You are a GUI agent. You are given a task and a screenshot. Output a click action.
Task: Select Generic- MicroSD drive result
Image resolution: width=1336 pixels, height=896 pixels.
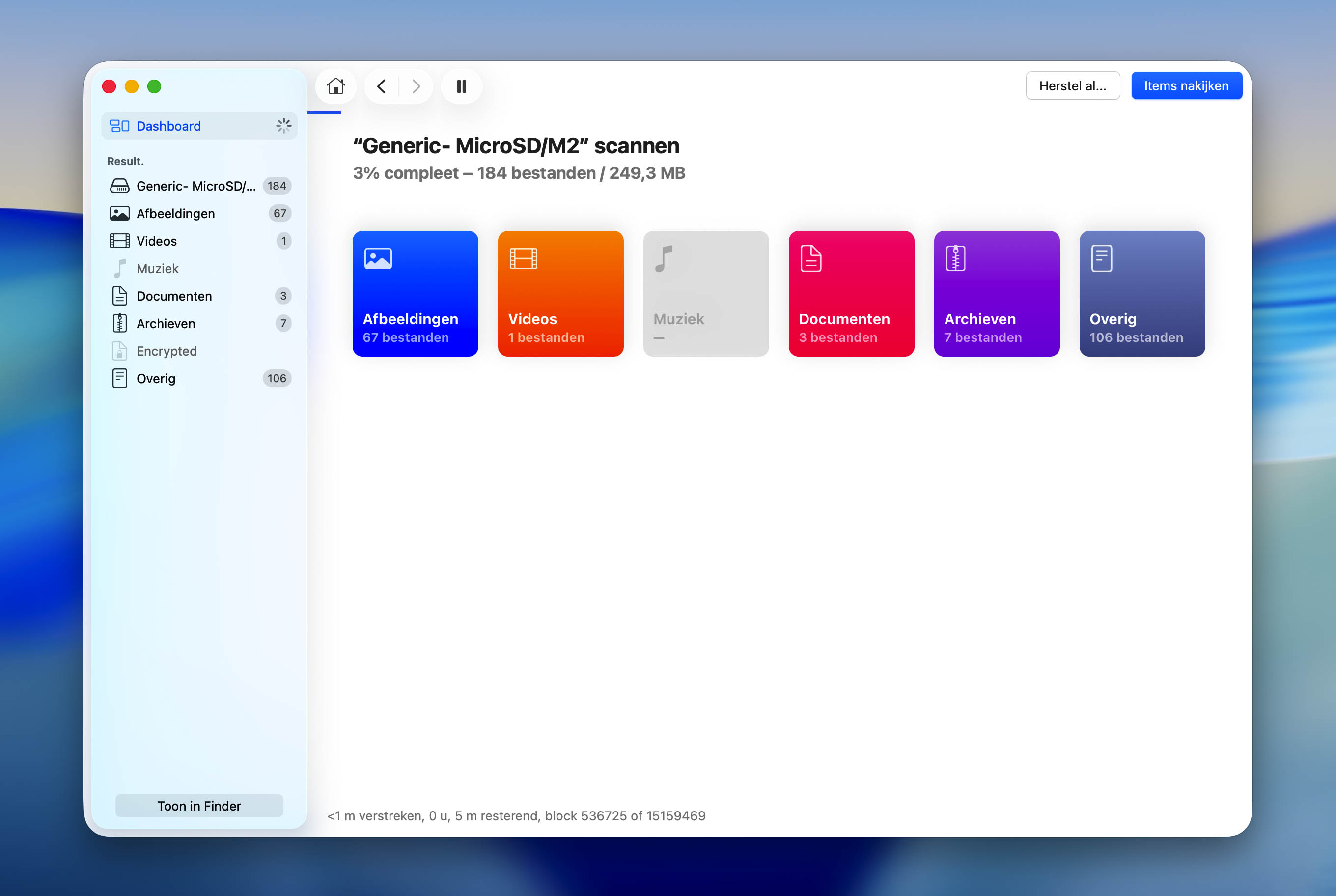click(199, 186)
